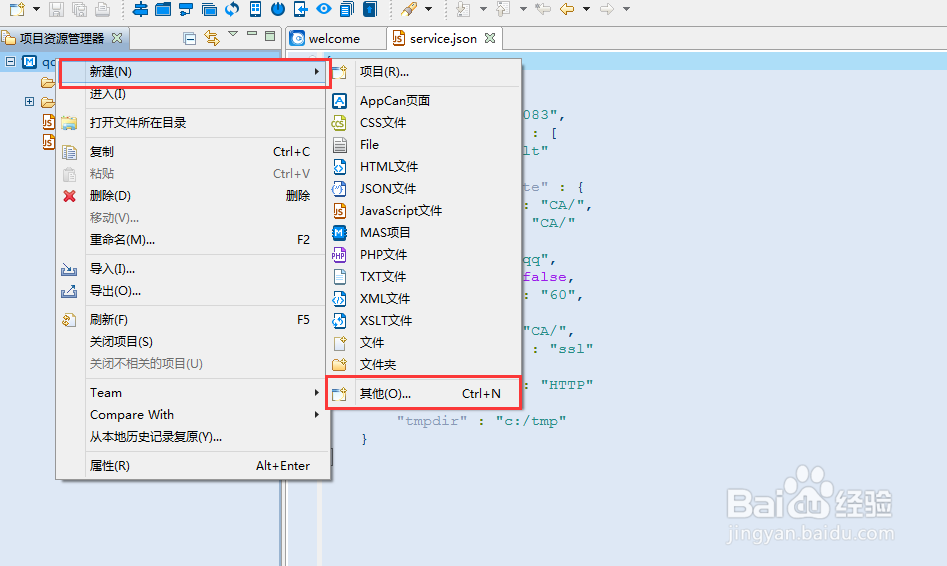Create a new PHP文件

[x=425, y=255]
